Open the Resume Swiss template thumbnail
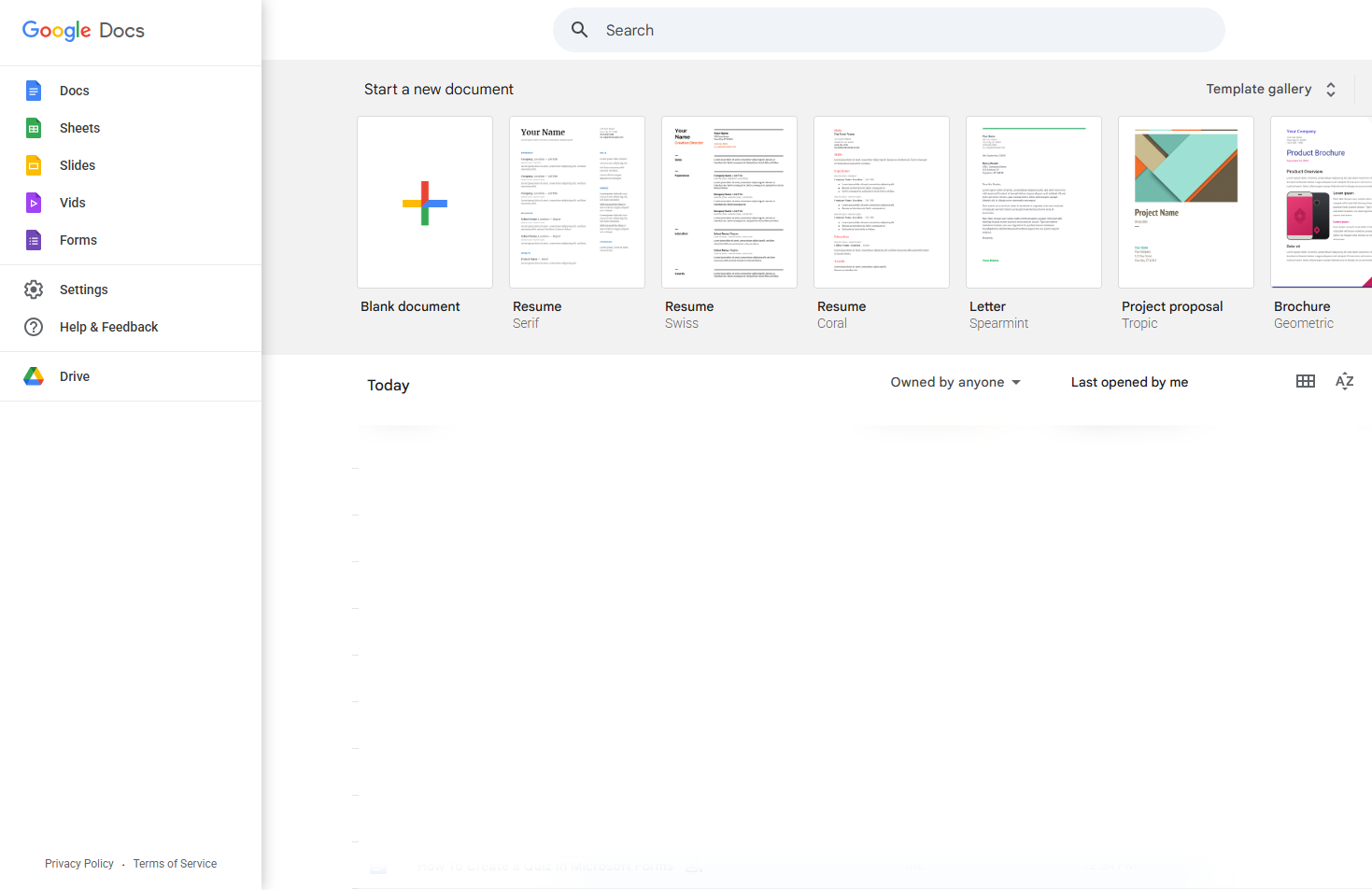1372x890 pixels. pyautogui.click(x=729, y=203)
